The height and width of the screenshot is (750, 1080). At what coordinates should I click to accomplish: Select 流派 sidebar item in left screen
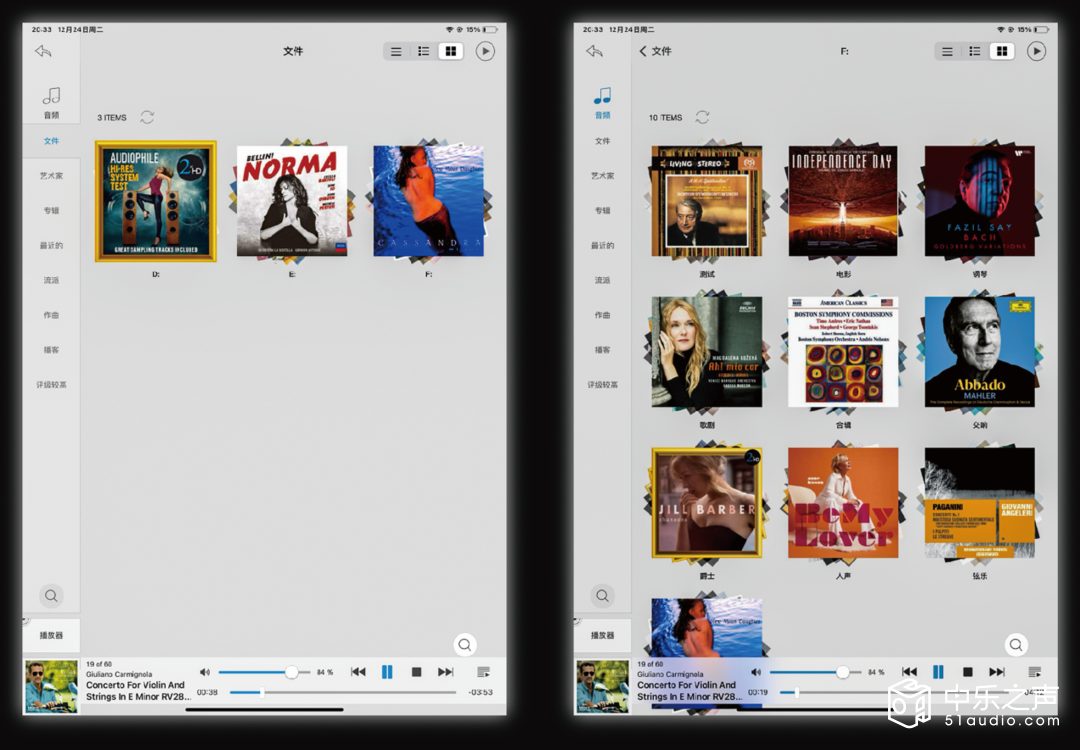pyautogui.click(x=52, y=280)
